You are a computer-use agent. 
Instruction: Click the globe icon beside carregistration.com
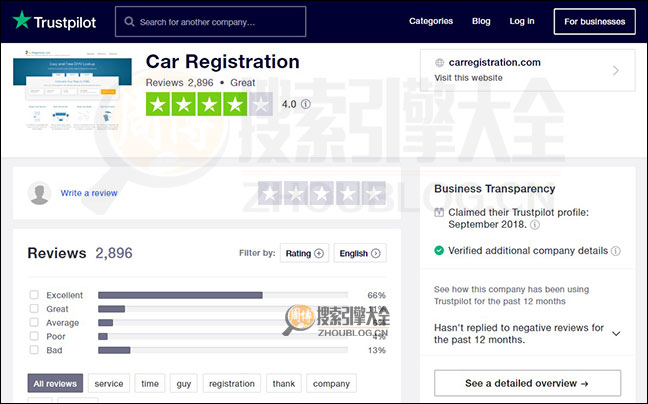pos(439,63)
